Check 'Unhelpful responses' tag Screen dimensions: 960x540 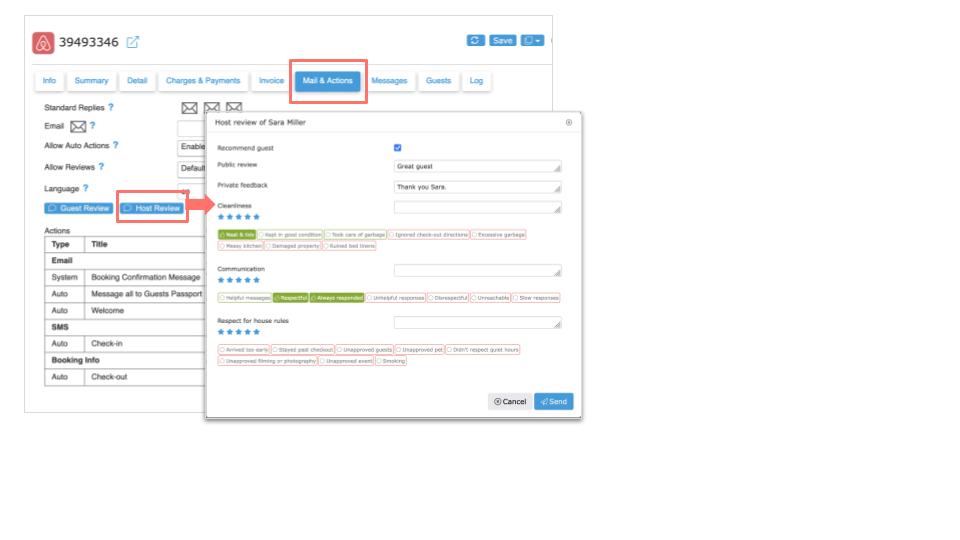tap(396, 298)
